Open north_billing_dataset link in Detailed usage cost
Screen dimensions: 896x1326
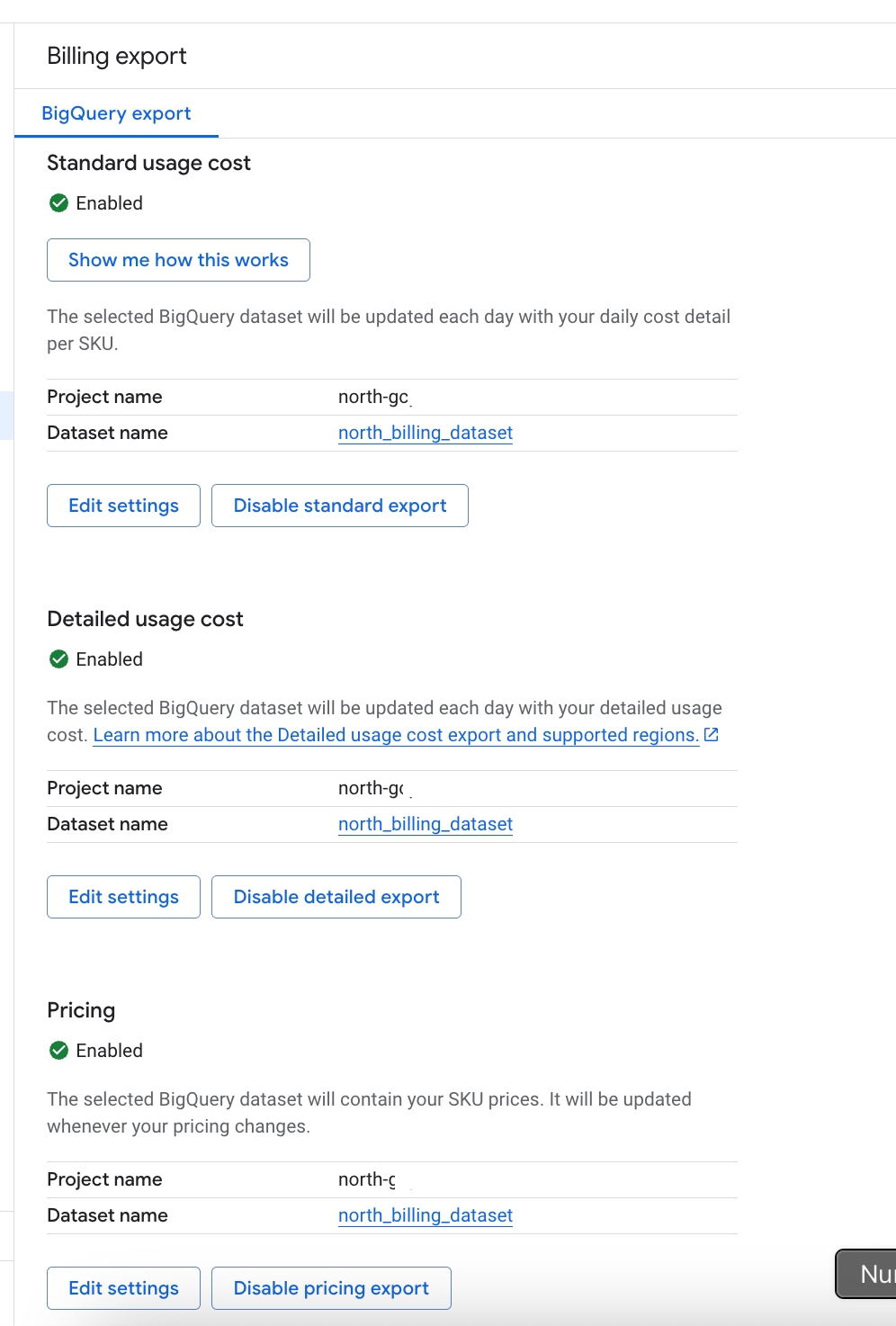pos(425,824)
